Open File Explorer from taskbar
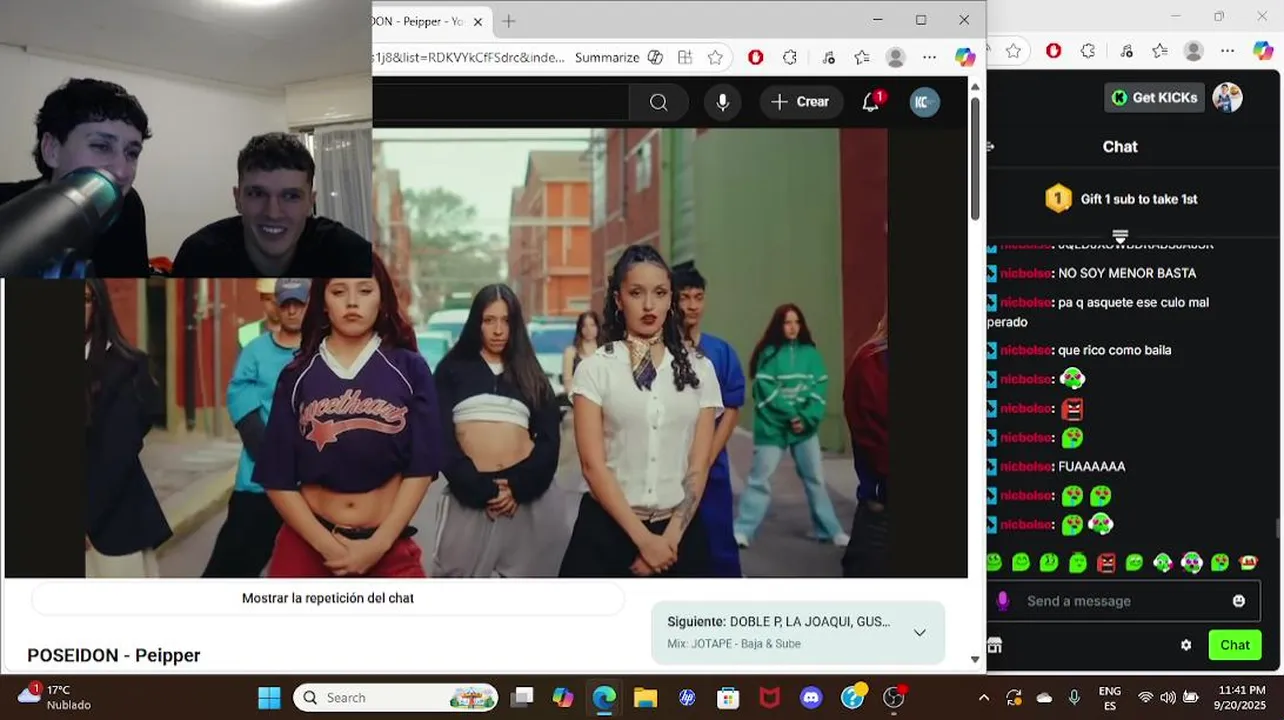The height and width of the screenshot is (720, 1284). (645, 698)
